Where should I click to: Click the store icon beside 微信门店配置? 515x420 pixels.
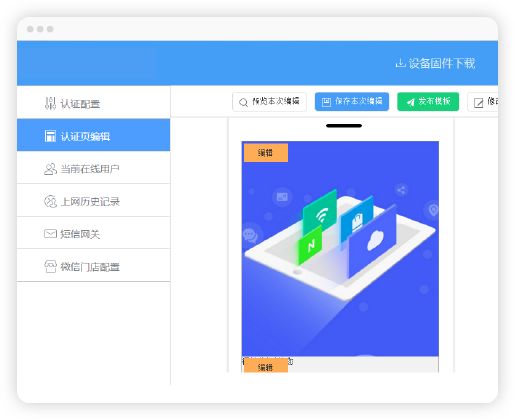(x=50, y=266)
